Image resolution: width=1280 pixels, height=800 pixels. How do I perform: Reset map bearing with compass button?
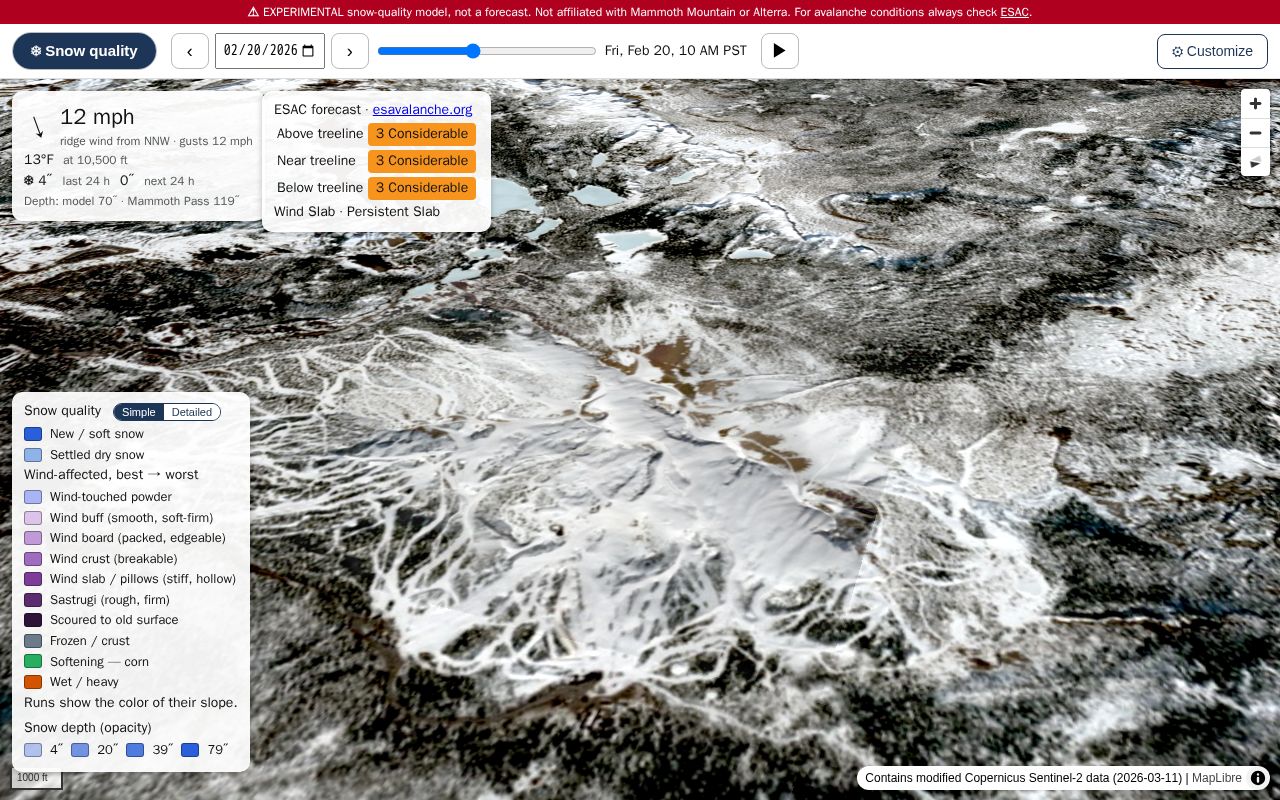point(1255,162)
